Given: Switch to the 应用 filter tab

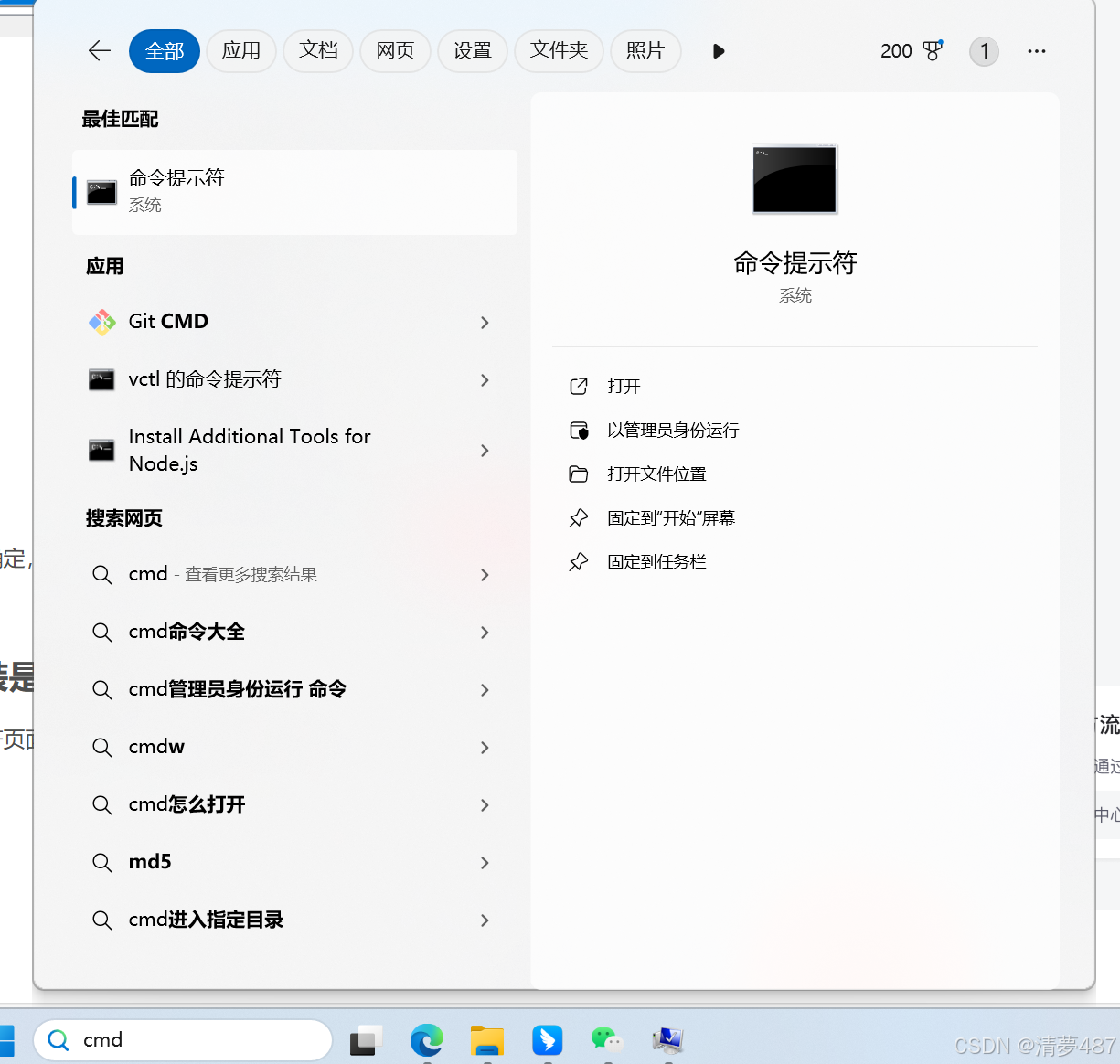Looking at the screenshot, I should tap(241, 51).
